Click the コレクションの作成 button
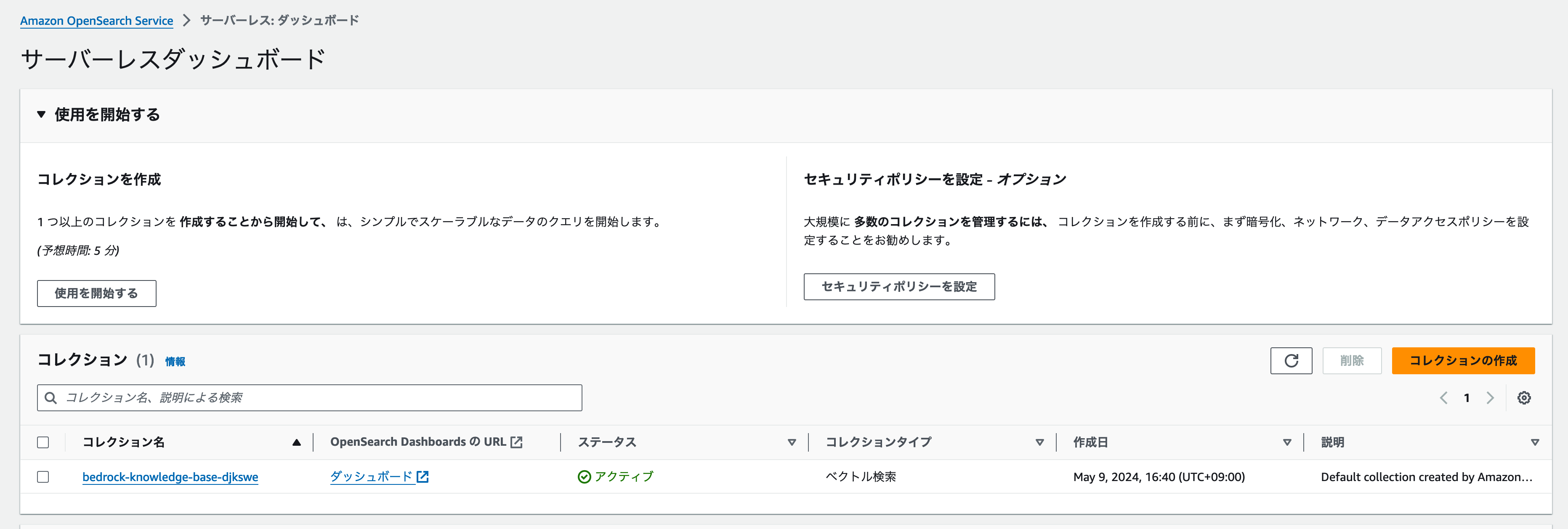The height and width of the screenshot is (529, 1568). 1463,360
